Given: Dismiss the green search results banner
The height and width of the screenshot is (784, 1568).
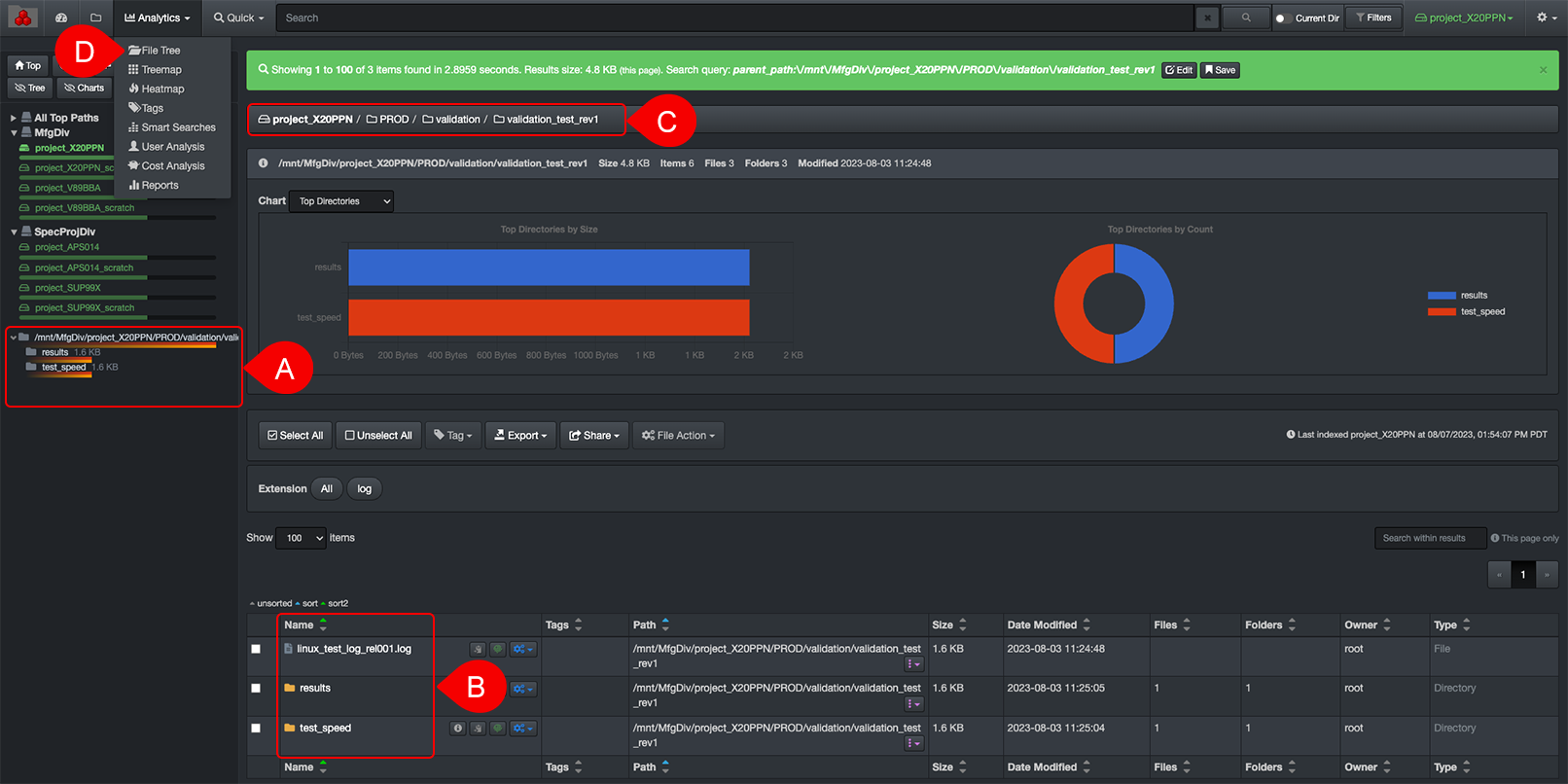Looking at the screenshot, I should click(x=1543, y=70).
